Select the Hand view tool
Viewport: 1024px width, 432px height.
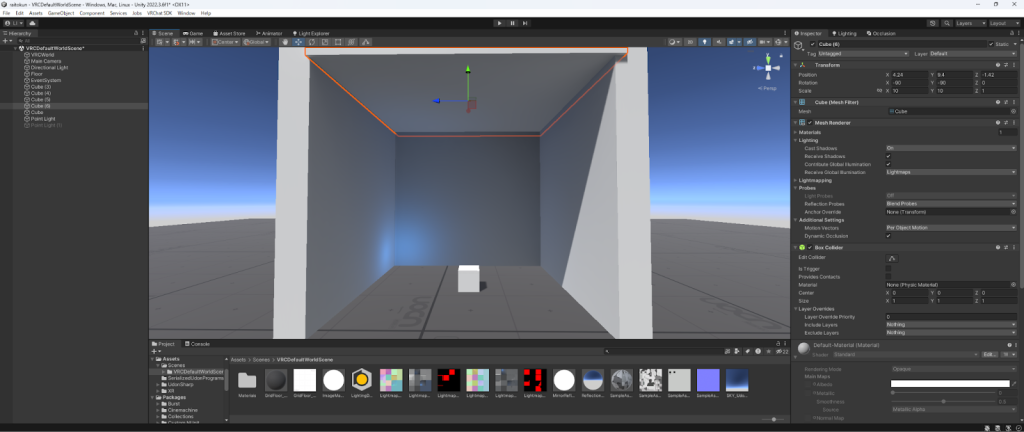pyautogui.click(x=284, y=42)
